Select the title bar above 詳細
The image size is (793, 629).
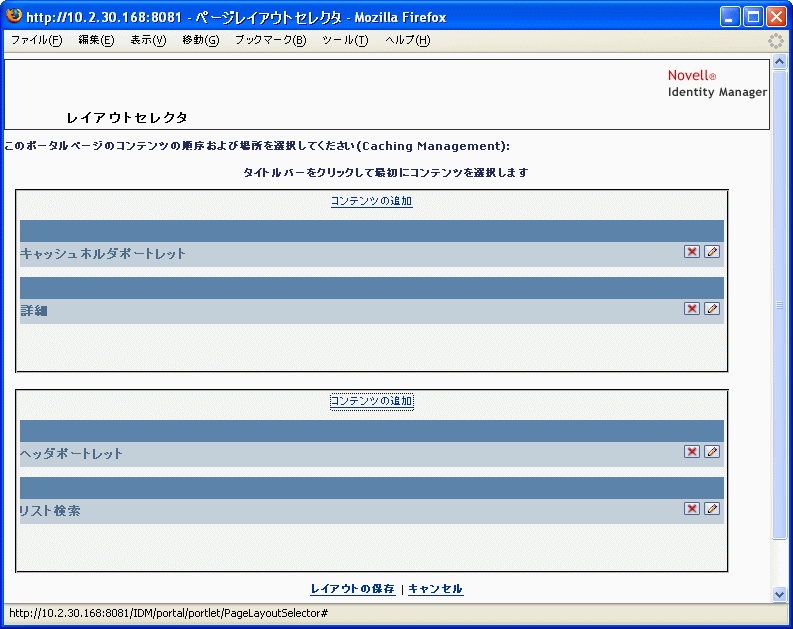(372, 288)
